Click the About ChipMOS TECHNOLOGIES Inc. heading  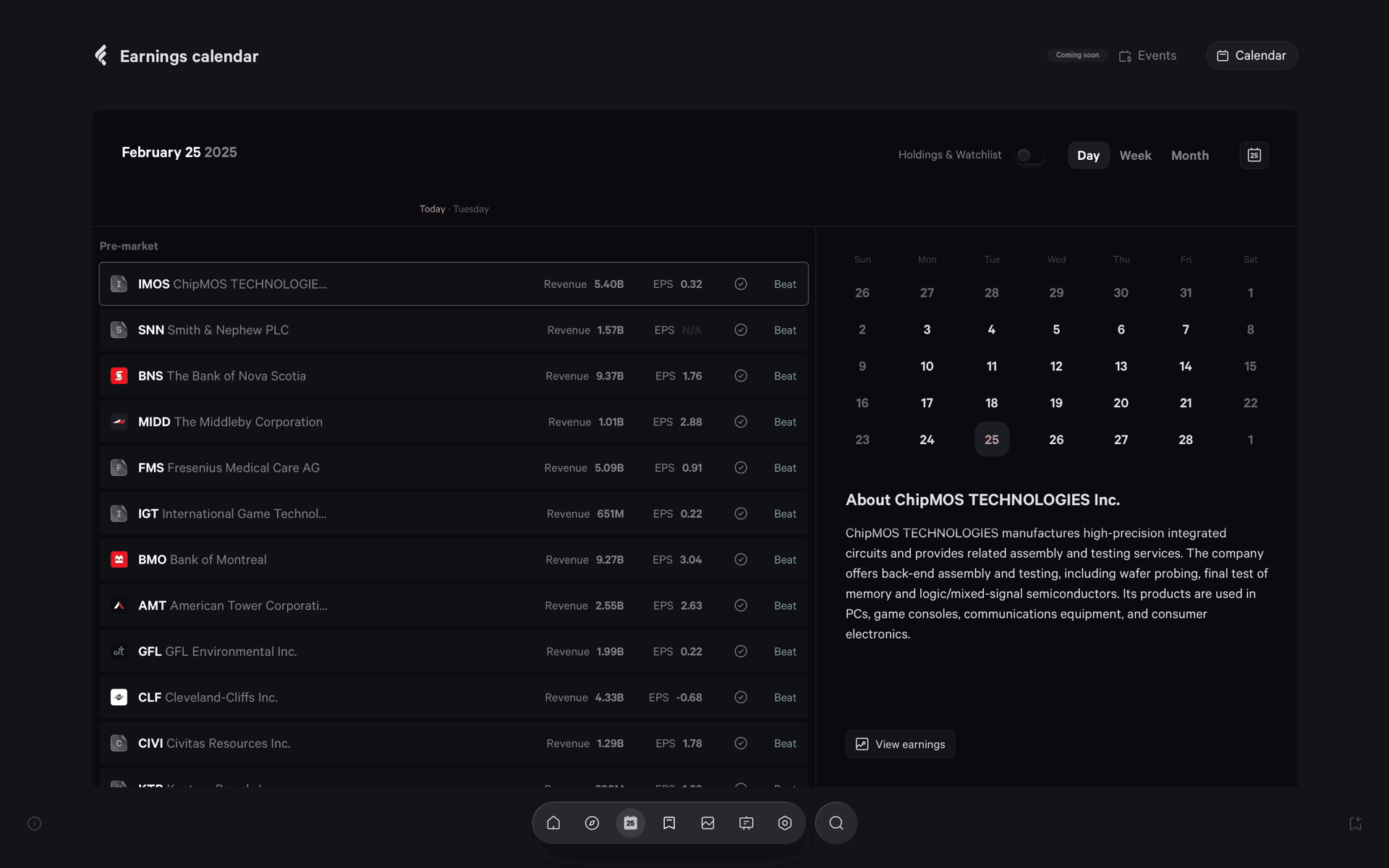tap(982, 500)
